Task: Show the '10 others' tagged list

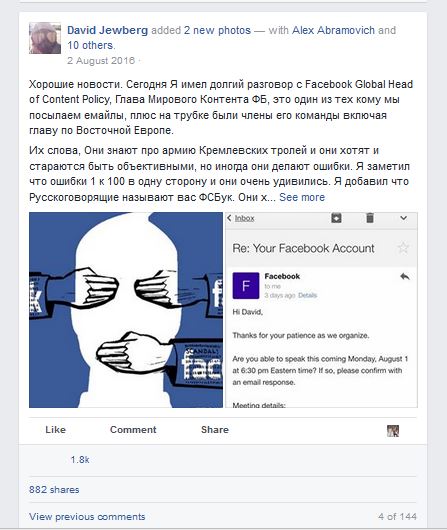Action: [x=90, y=45]
